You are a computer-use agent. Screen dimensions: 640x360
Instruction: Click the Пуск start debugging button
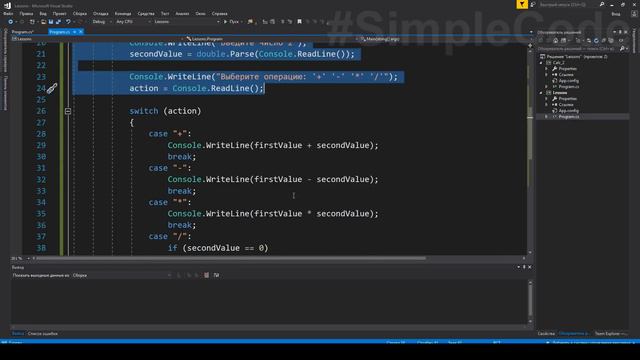click(231, 22)
